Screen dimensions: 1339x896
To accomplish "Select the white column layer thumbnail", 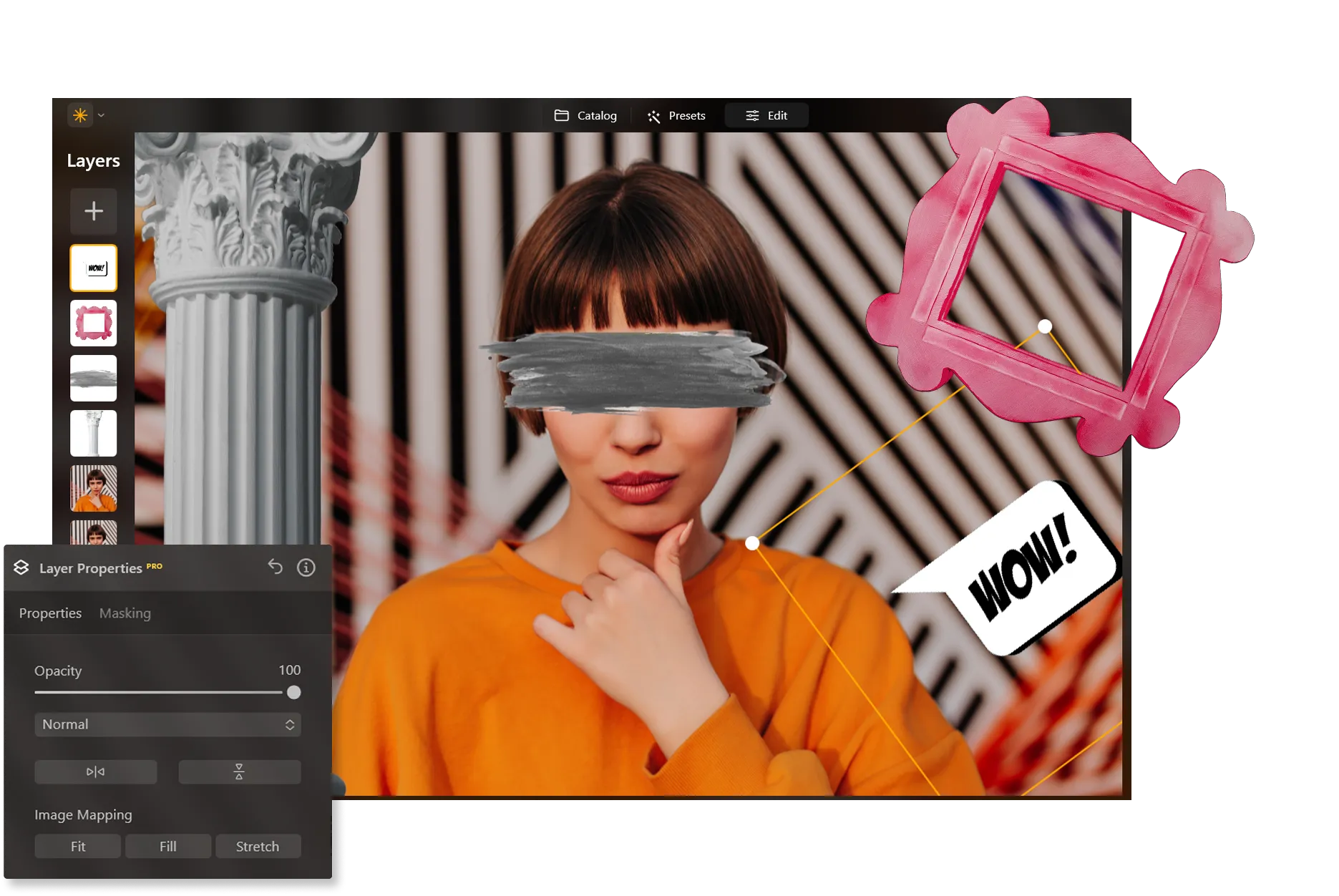I will [94, 433].
